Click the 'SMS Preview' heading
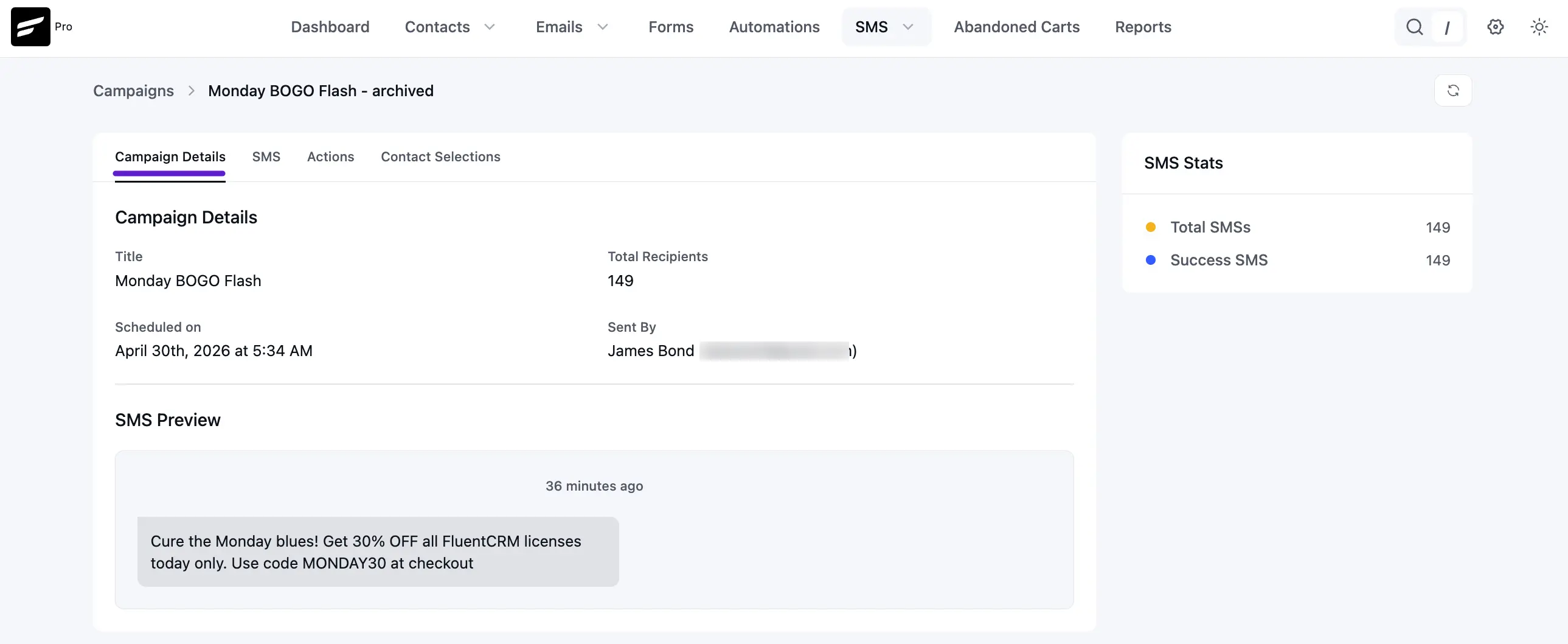Screen dimensions: 1568x644 click(x=168, y=420)
